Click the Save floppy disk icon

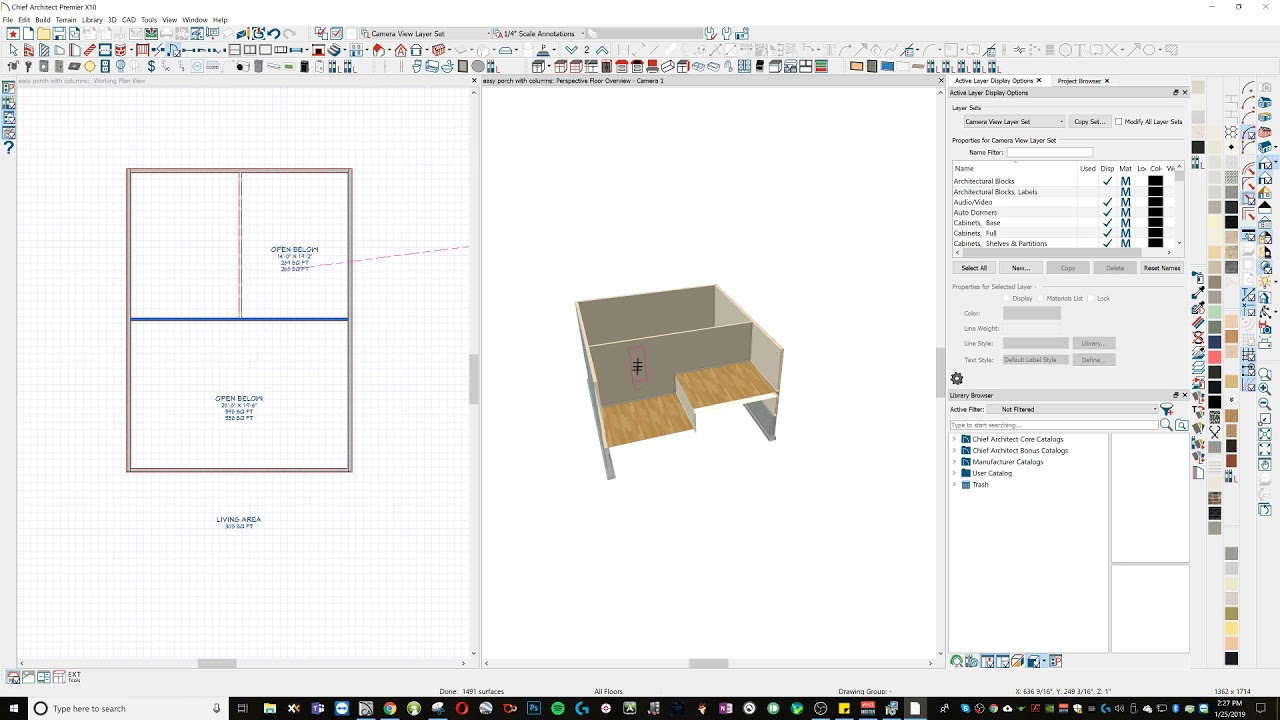[59, 33]
